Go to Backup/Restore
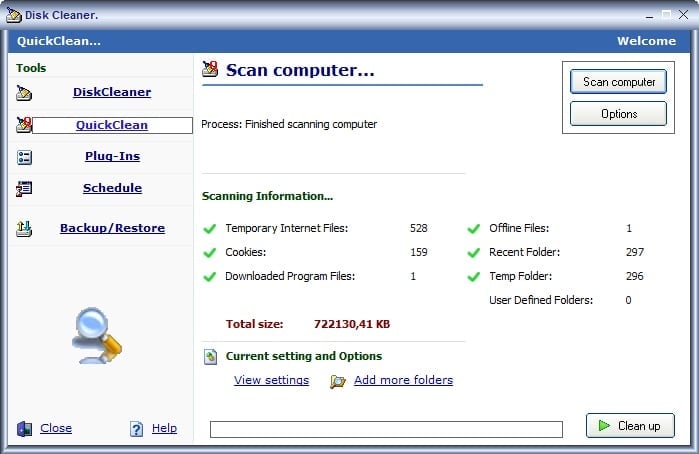Image resolution: width=699 pixels, height=454 pixels. pyautogui.click(x=112, y=228)
